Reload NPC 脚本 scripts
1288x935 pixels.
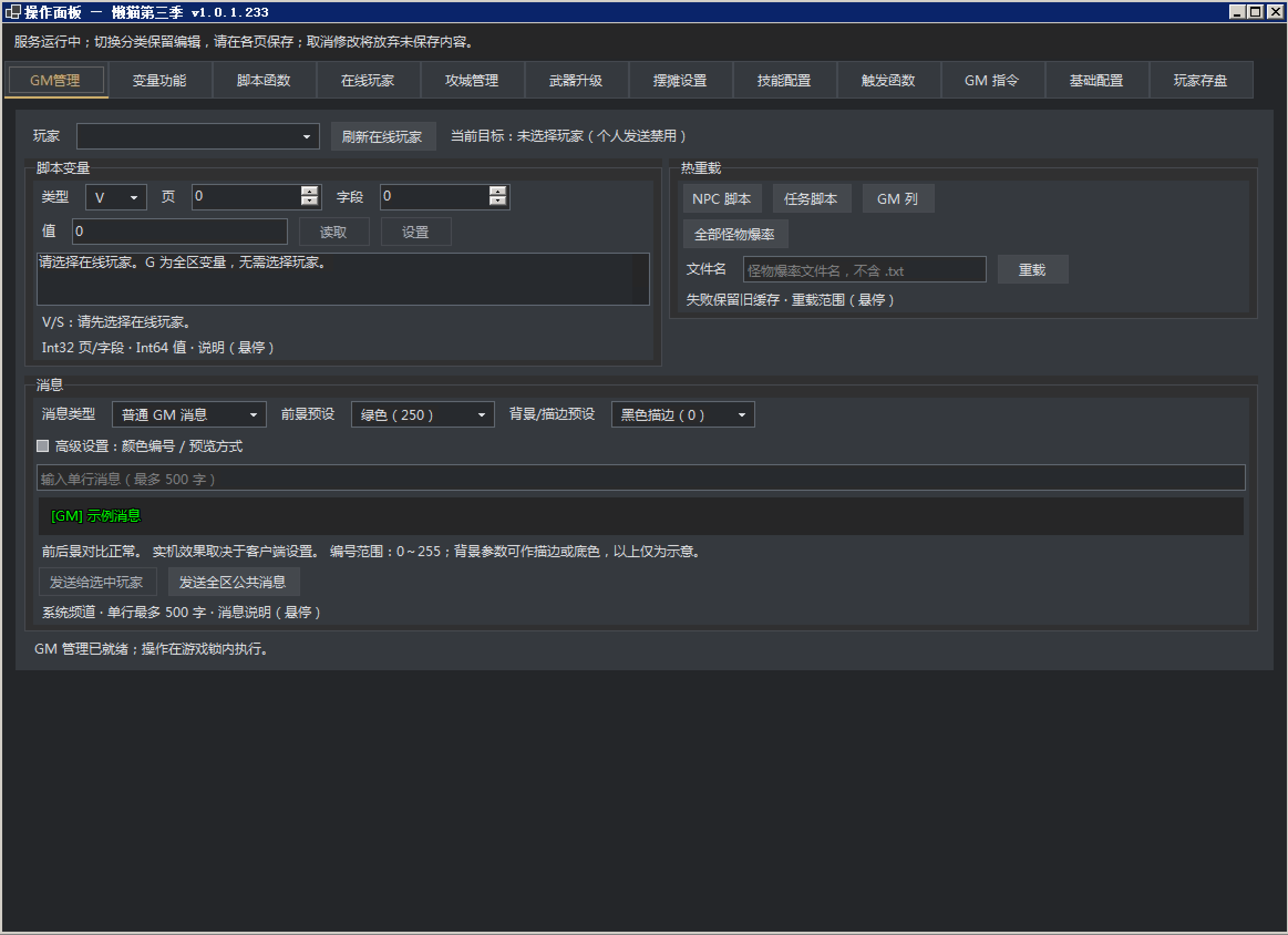coord(723,199)
